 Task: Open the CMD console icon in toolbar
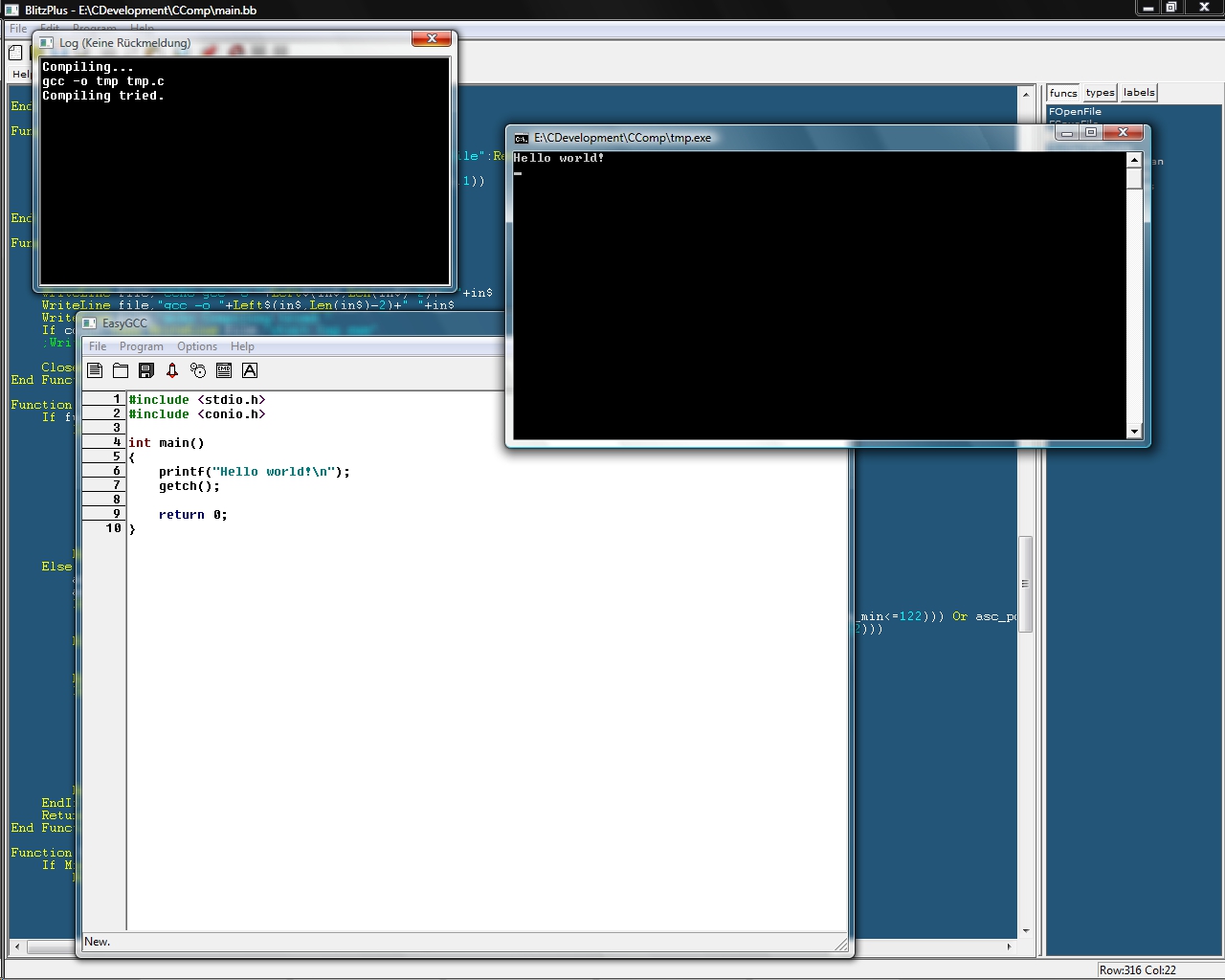(x=224, y=370)
